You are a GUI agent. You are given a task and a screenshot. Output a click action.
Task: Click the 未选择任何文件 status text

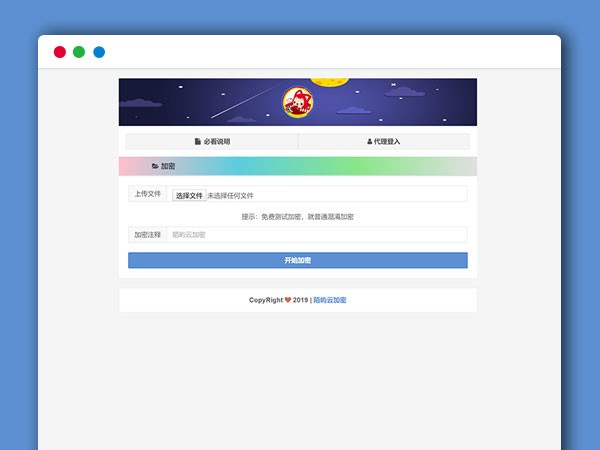click(231, 196)
